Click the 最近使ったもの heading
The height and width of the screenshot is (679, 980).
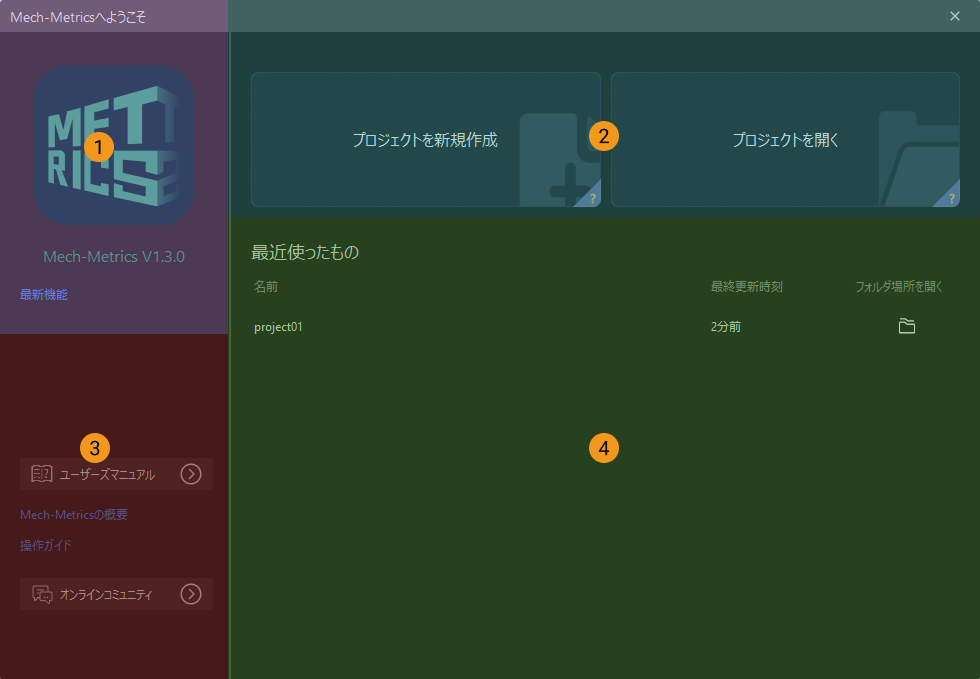click(x=305, y=252)
